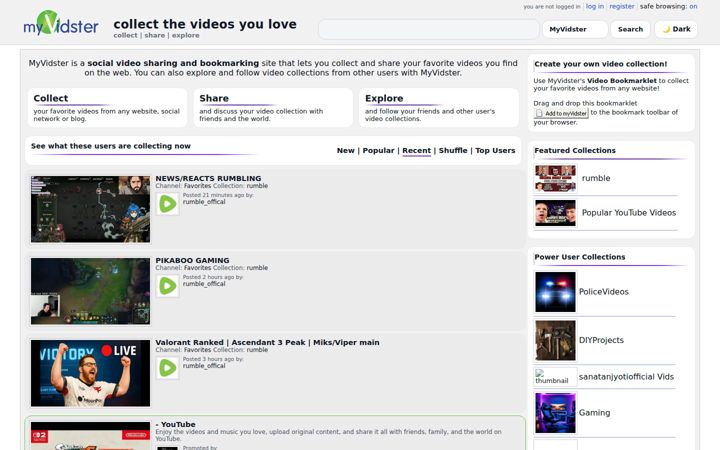
Task: Play the Valorant Ranked video icon
Action: pyautogui.click(x=168, y=368)
